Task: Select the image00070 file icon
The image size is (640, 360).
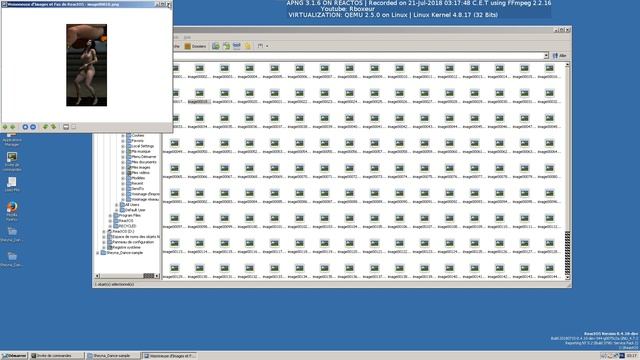Action: point(300,168)
